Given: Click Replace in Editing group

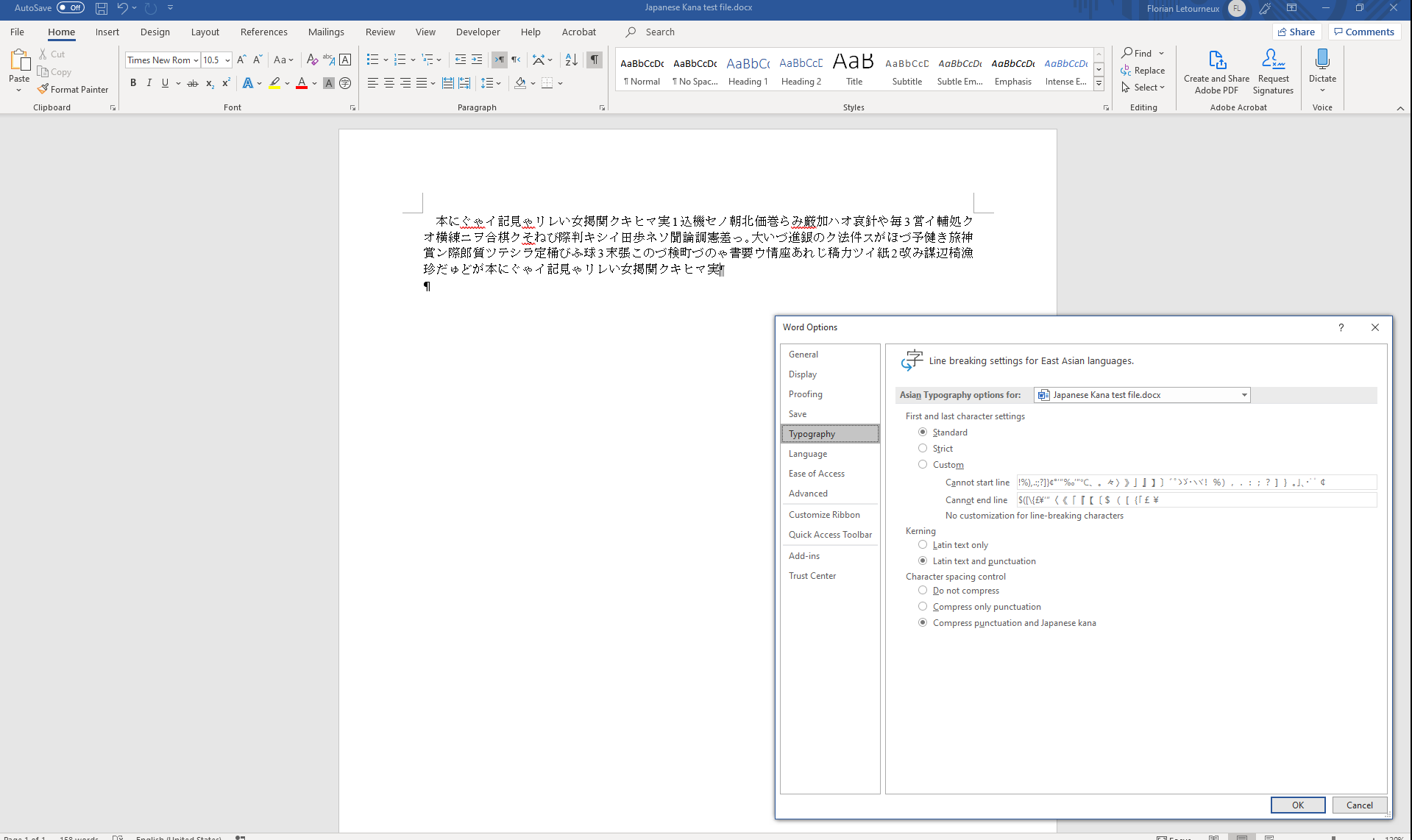Looking at the screenshot, I should point(1143,71).
